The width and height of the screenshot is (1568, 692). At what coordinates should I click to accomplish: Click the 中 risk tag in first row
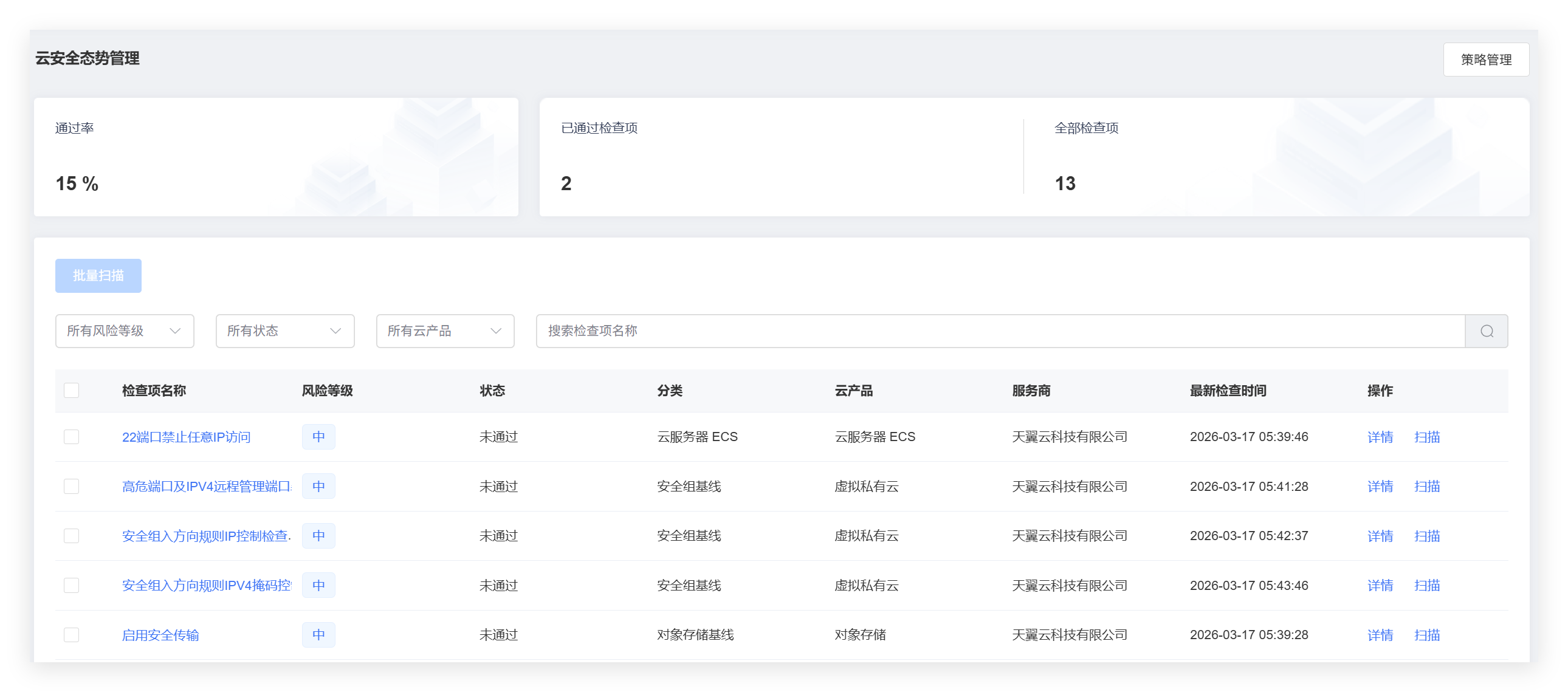pyautogui.click(x=318, y=437)
